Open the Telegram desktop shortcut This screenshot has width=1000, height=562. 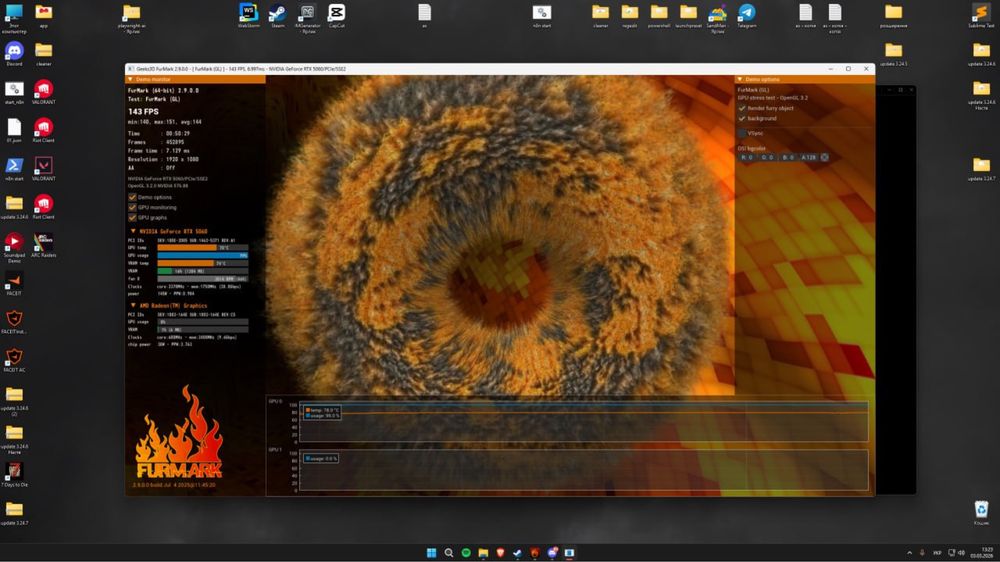746,13
